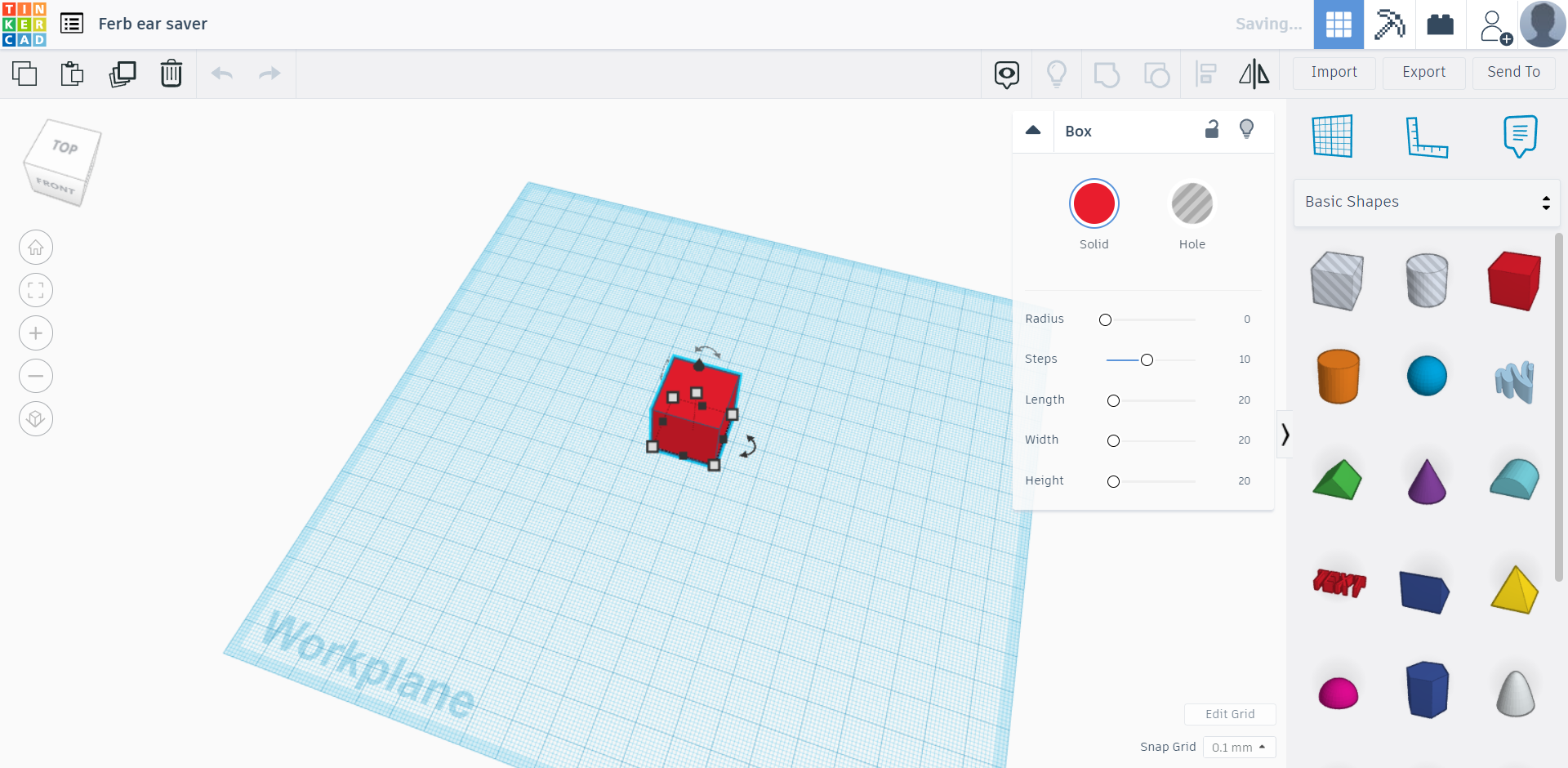Open the Align tool
The width and height of the screenshot is (1568, 768).
(x=1206, y=74)
